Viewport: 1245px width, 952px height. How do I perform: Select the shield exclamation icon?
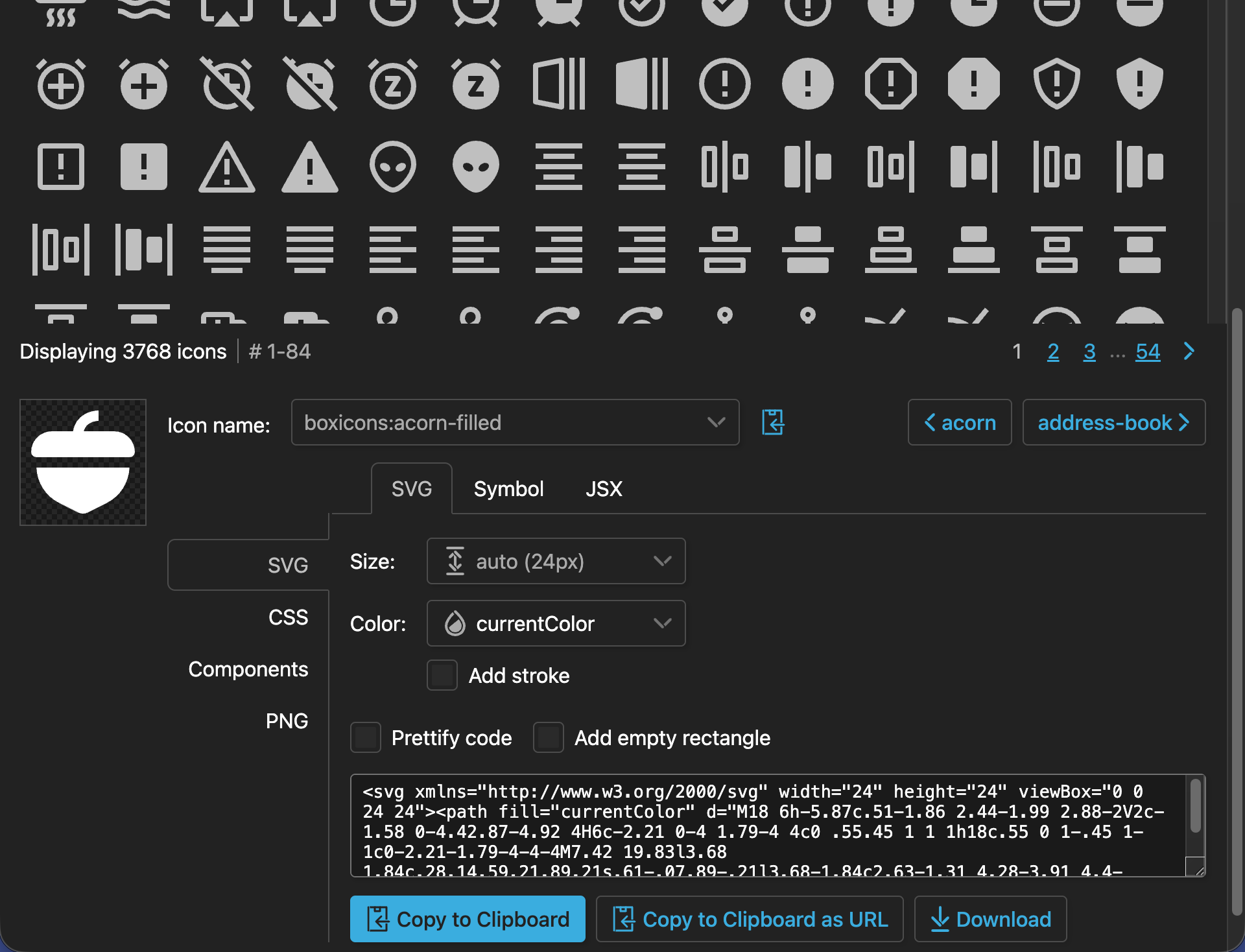[x=1057, y=84]
